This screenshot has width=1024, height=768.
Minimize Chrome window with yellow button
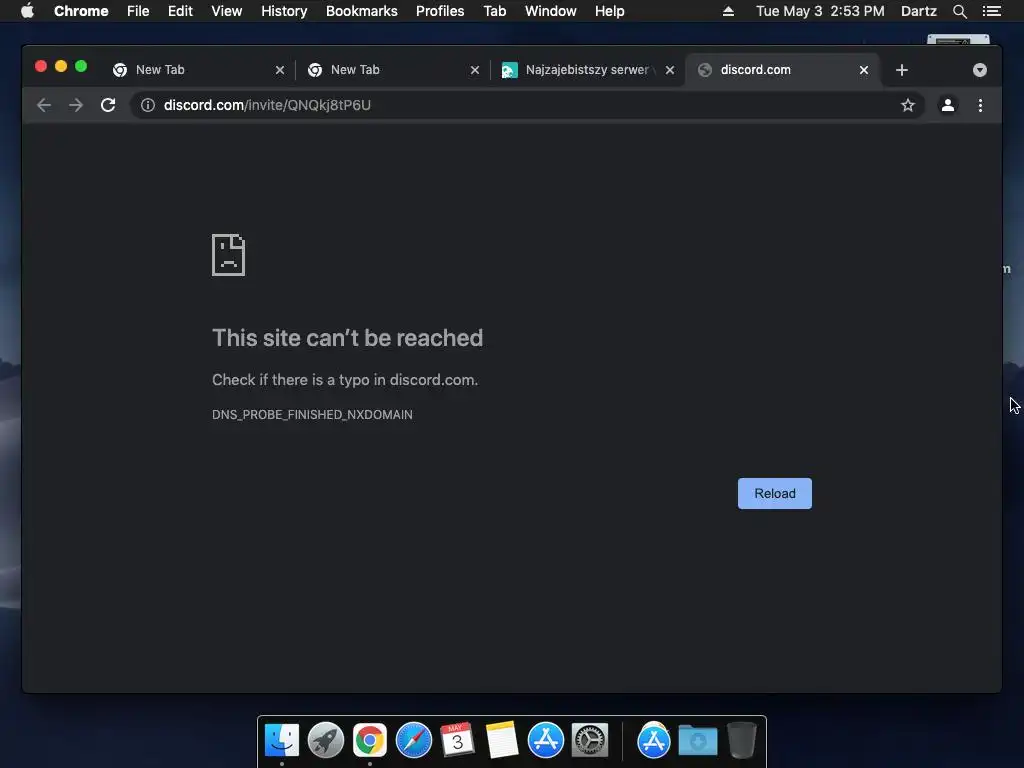[61, 66]
